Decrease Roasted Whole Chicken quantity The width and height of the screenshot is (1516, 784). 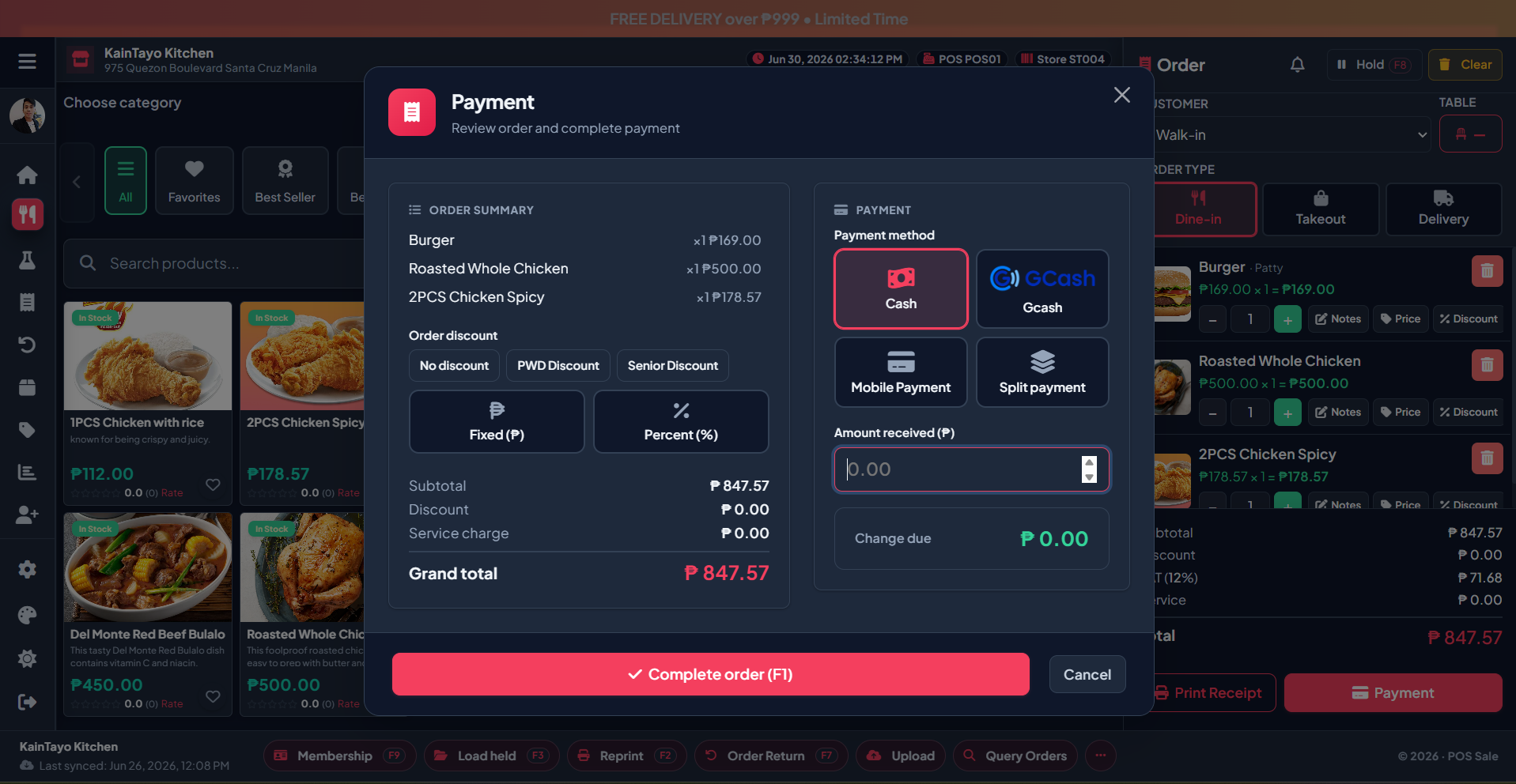click(1212, 413)
